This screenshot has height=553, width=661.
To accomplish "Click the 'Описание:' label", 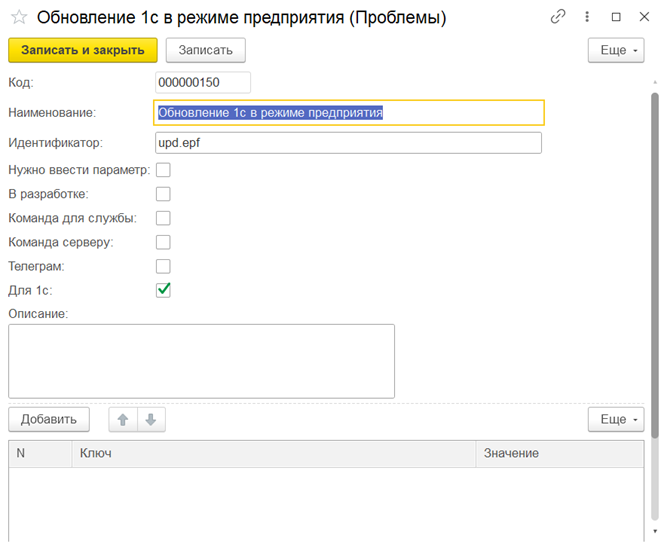I will [x=38, y=314].
